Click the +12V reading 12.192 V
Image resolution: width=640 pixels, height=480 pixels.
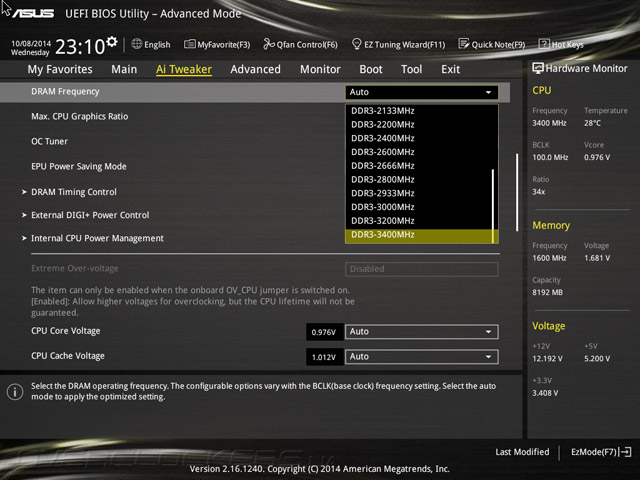(x=547, y=358)
